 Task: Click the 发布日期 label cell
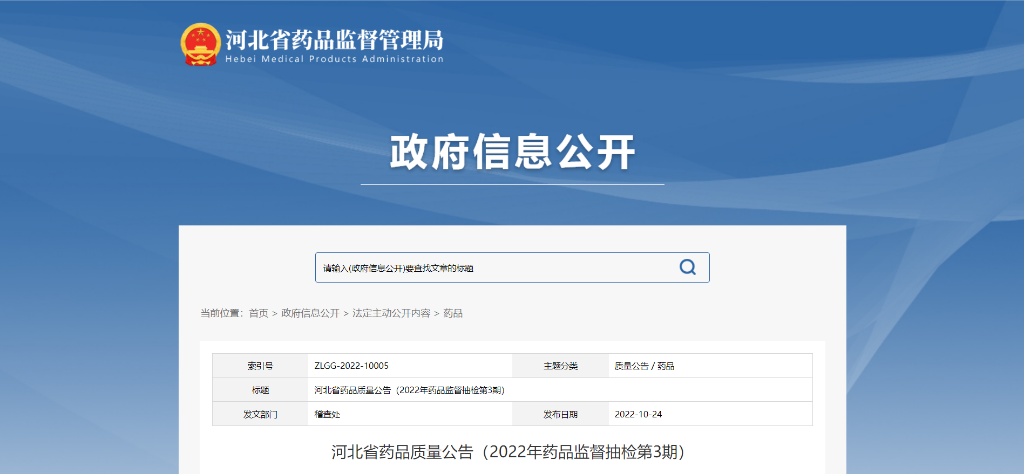click(x=560, y=414)
